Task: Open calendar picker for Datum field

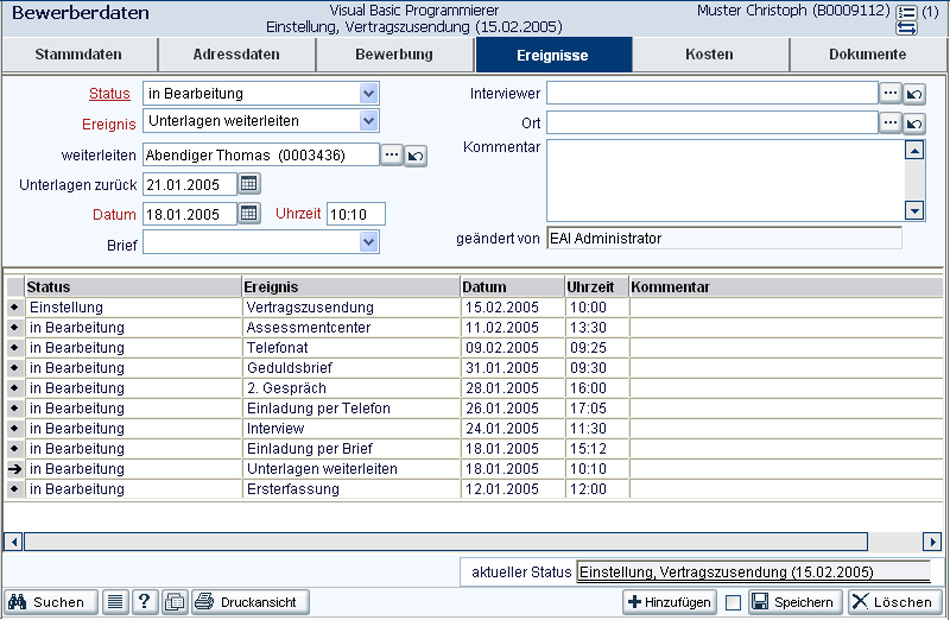Action: [x=249, y=213]
